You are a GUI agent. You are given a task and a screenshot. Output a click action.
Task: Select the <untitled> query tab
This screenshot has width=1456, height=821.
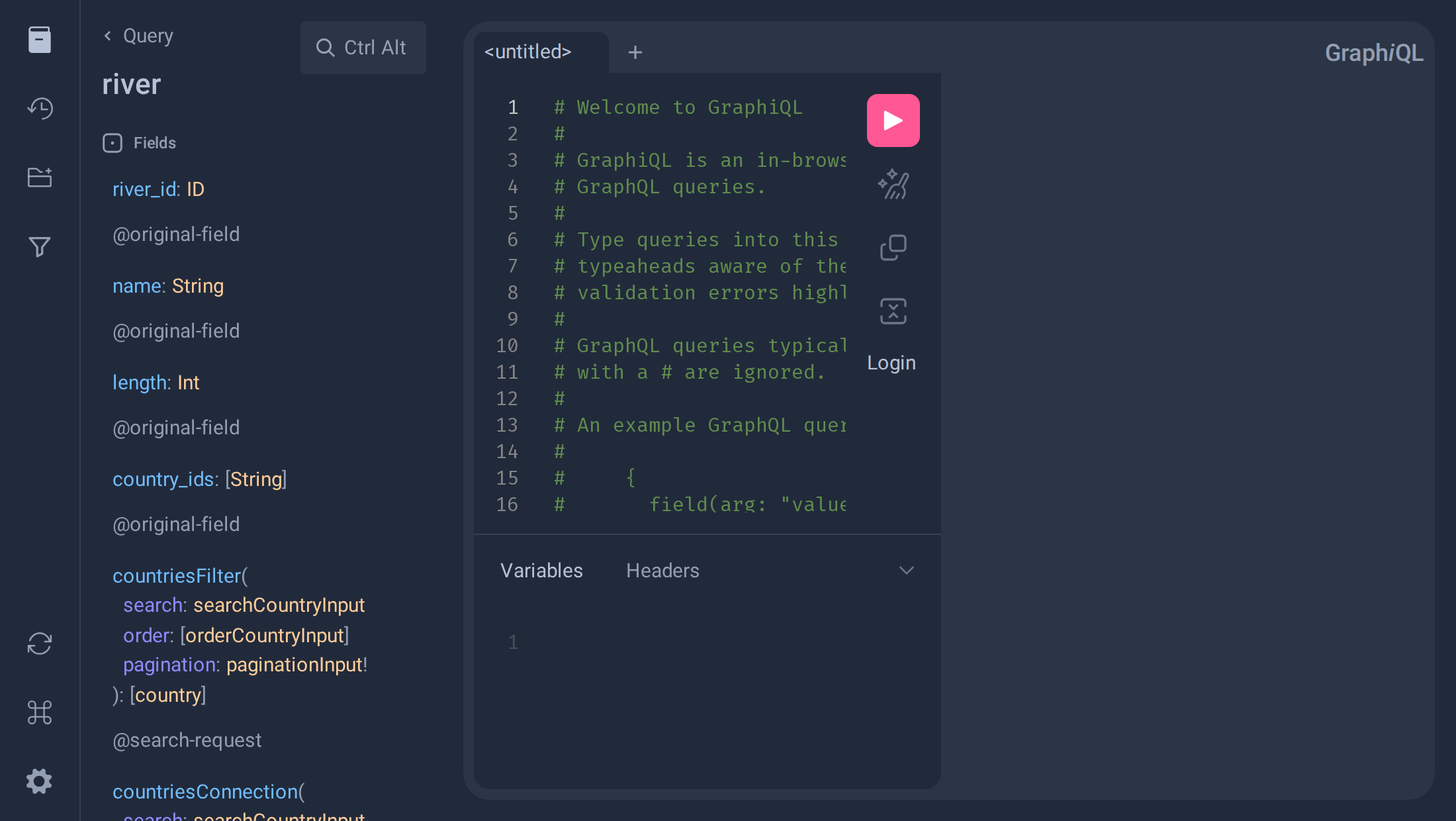[528, 52]
